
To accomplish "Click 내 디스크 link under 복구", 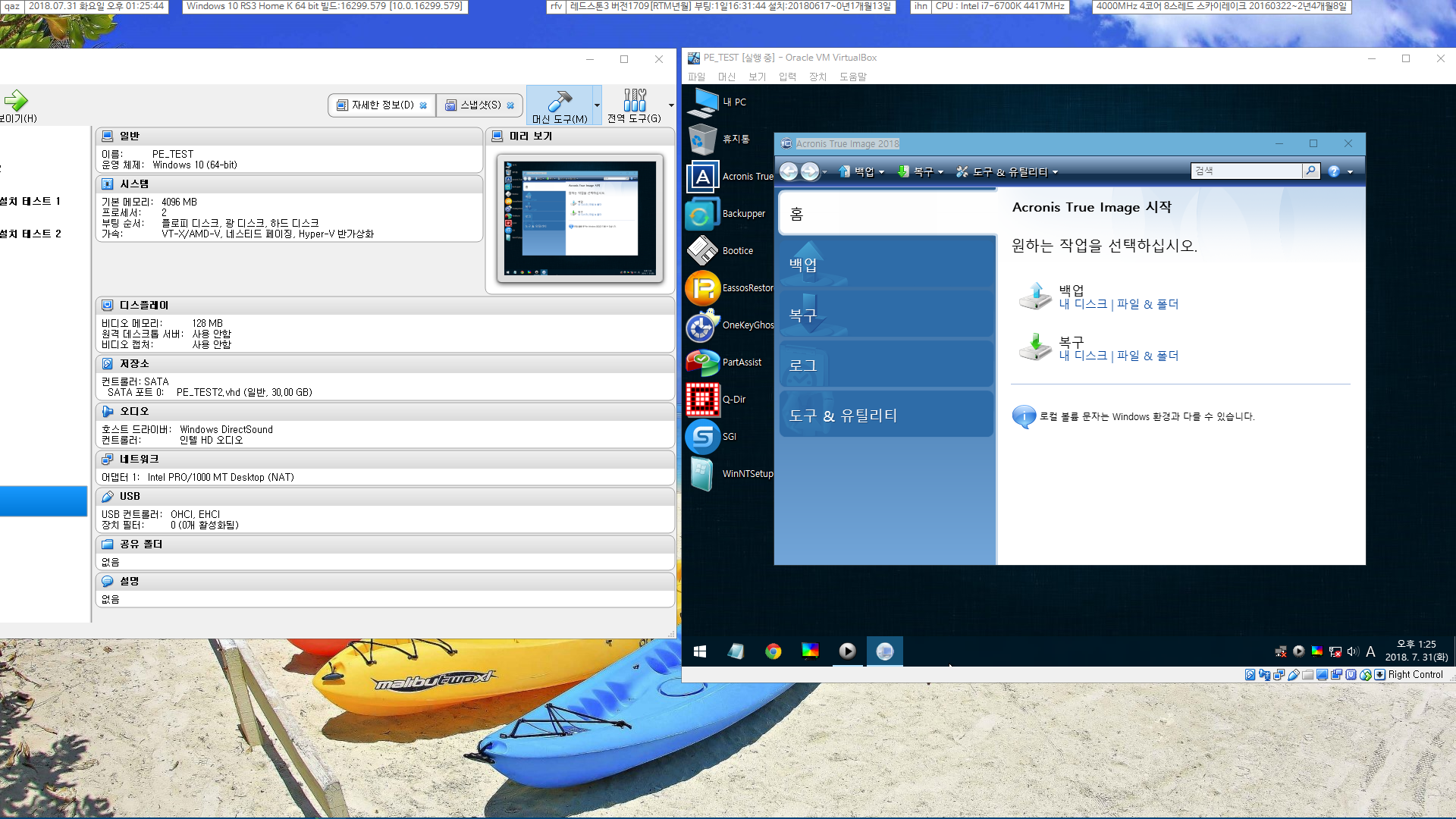I will 1083,356.
